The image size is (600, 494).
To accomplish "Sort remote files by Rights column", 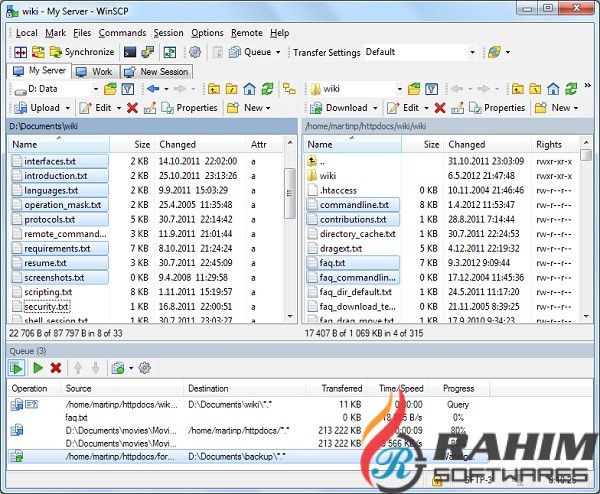I will click(556, 145).
